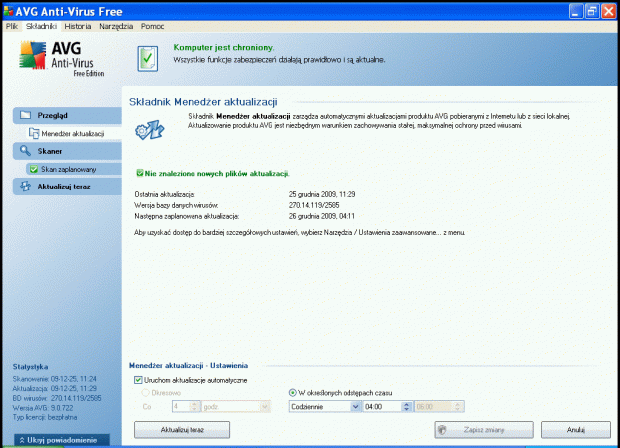Click the Menedżer aktualizacji sidebar icon
The width and height of the screenshot is (620, 448).
pyautogui.click(x=34, y=133)
